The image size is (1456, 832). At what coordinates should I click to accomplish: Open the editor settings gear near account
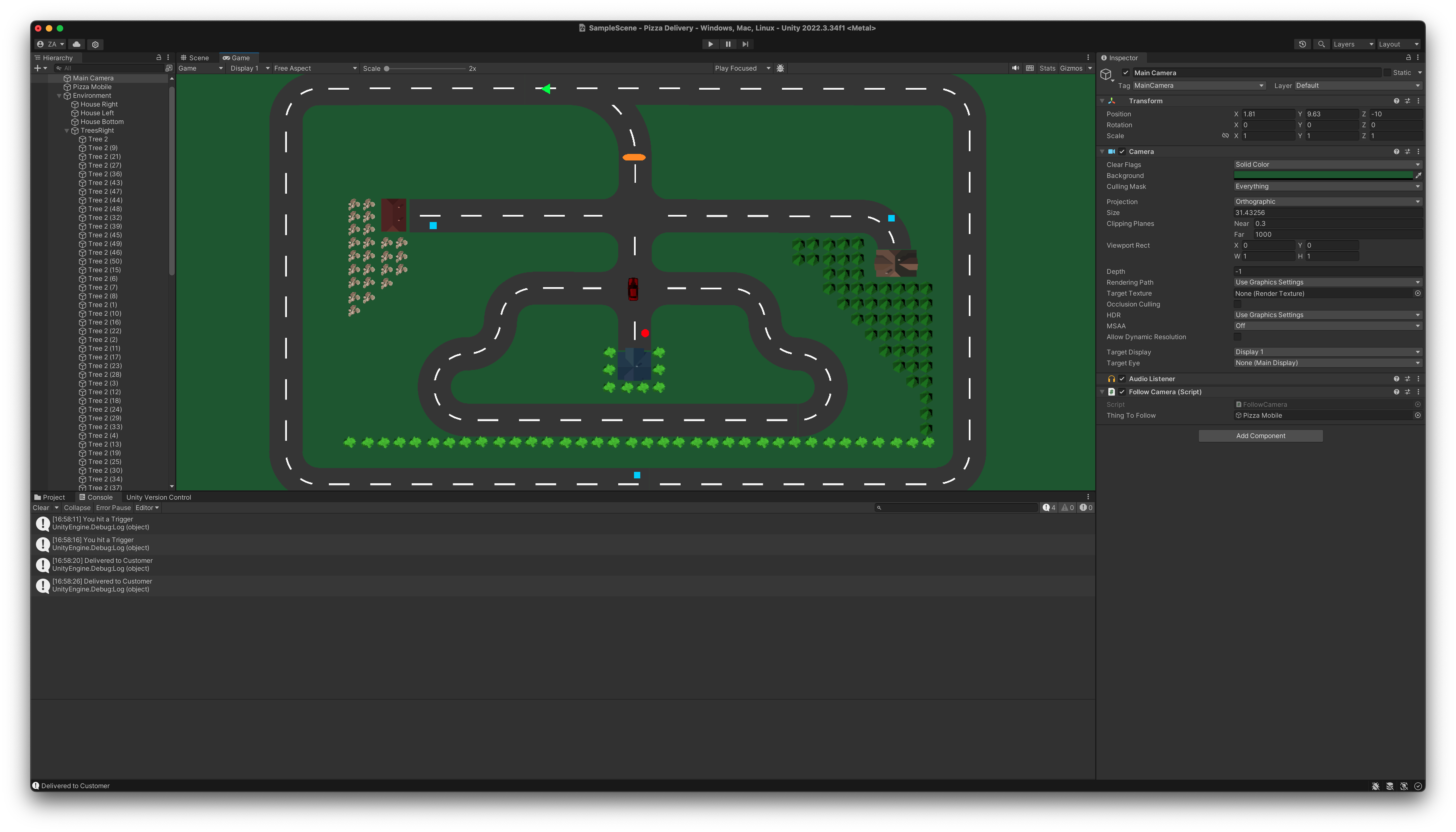[95, 44]
